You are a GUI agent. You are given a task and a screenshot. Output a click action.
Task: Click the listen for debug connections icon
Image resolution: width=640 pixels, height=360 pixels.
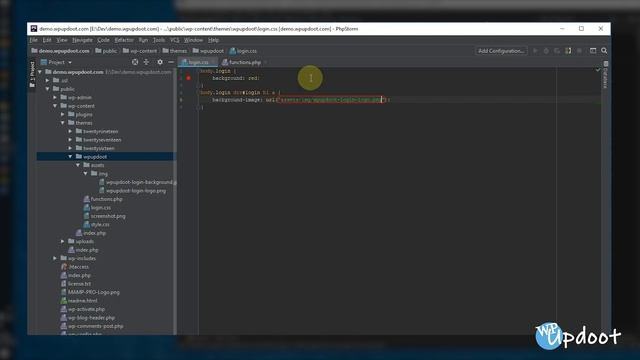[568, 51]
